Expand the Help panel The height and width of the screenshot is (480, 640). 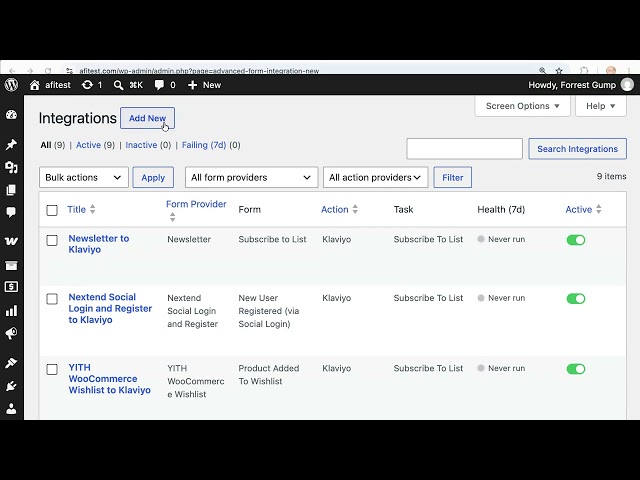click(601, 106)
